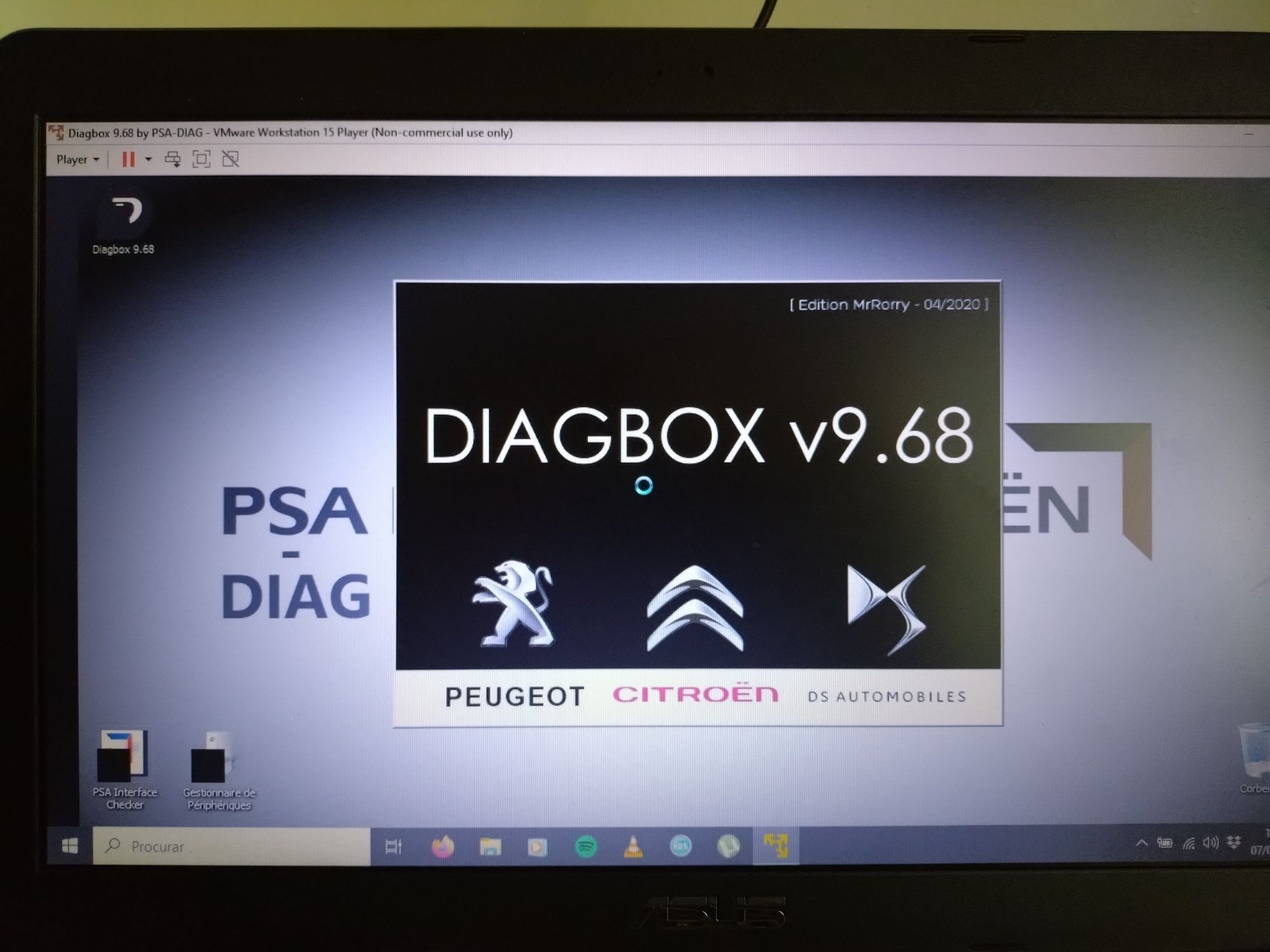Open Gestionnaire de Périphériques shortcut
The width and height of the screenshot is (1270, 952).
[x=219, y=770]
